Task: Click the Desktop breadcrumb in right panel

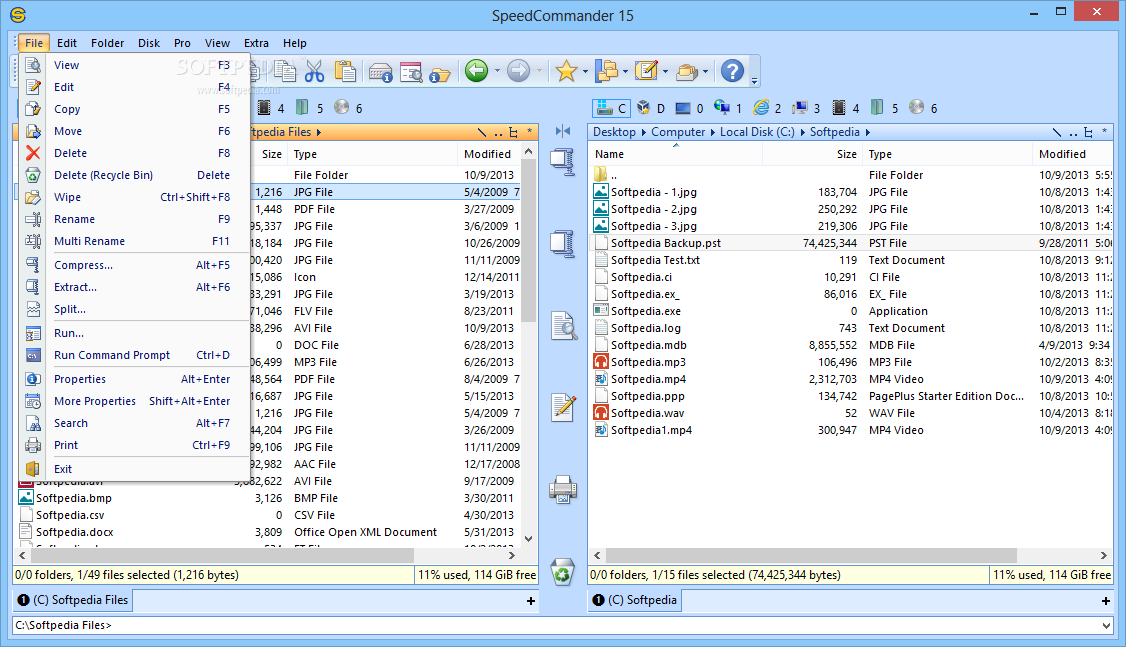Action: (x=614, y=132)
